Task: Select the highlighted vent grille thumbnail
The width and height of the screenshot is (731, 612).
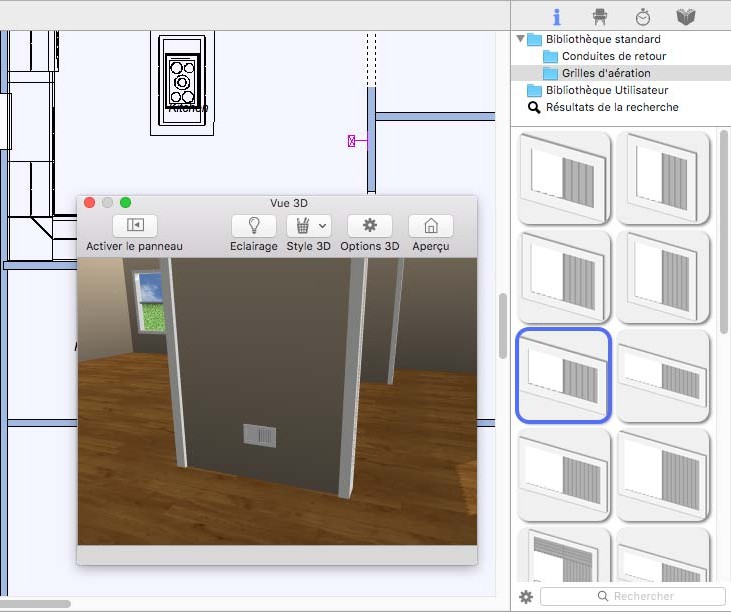Action: click(x=563, y=374)
